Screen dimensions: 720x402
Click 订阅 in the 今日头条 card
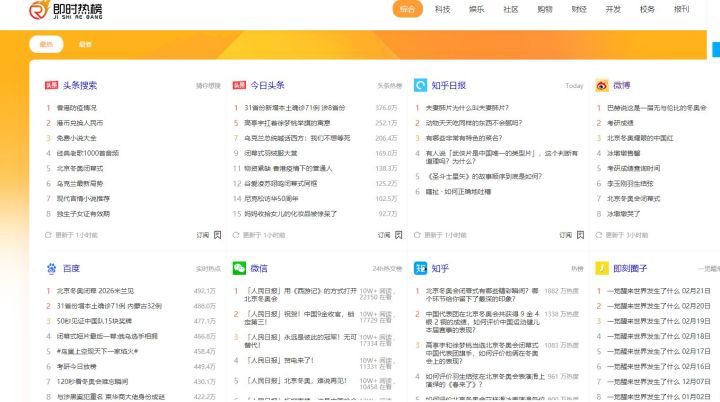tap(384, 235)
